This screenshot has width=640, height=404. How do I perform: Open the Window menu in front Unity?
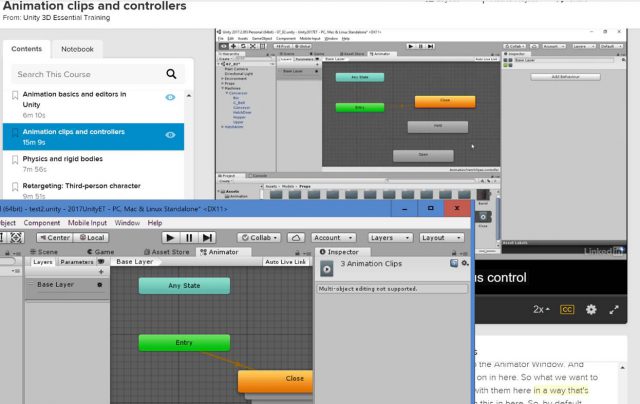(127, 223)
